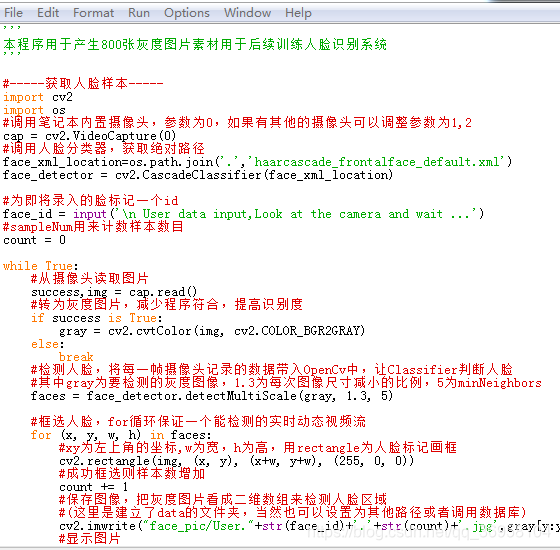Click the 'break' keyword
Viewport: 560px width, 550px height.
tap(76, 357)
